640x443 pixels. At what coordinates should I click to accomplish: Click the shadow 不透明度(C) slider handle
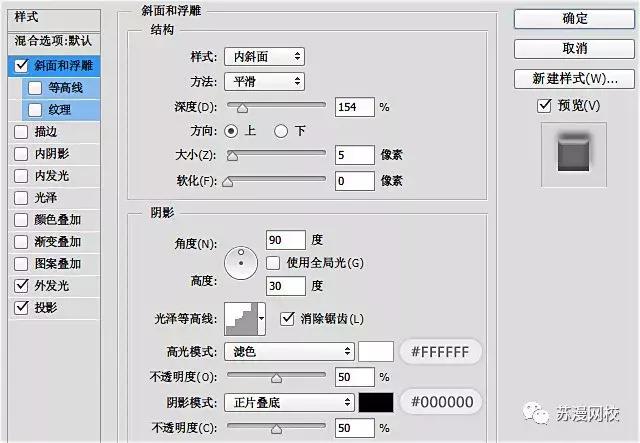(276, 429)
